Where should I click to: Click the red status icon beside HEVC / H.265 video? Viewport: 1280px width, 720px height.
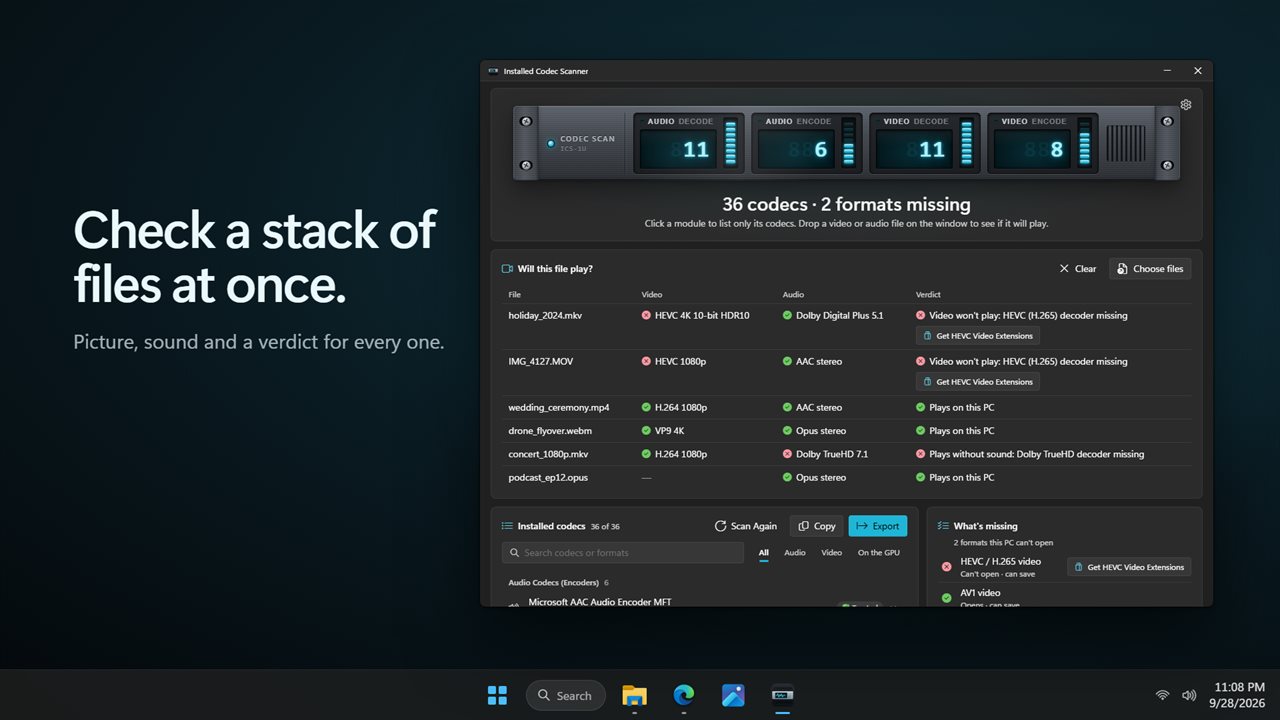[946, 567]
